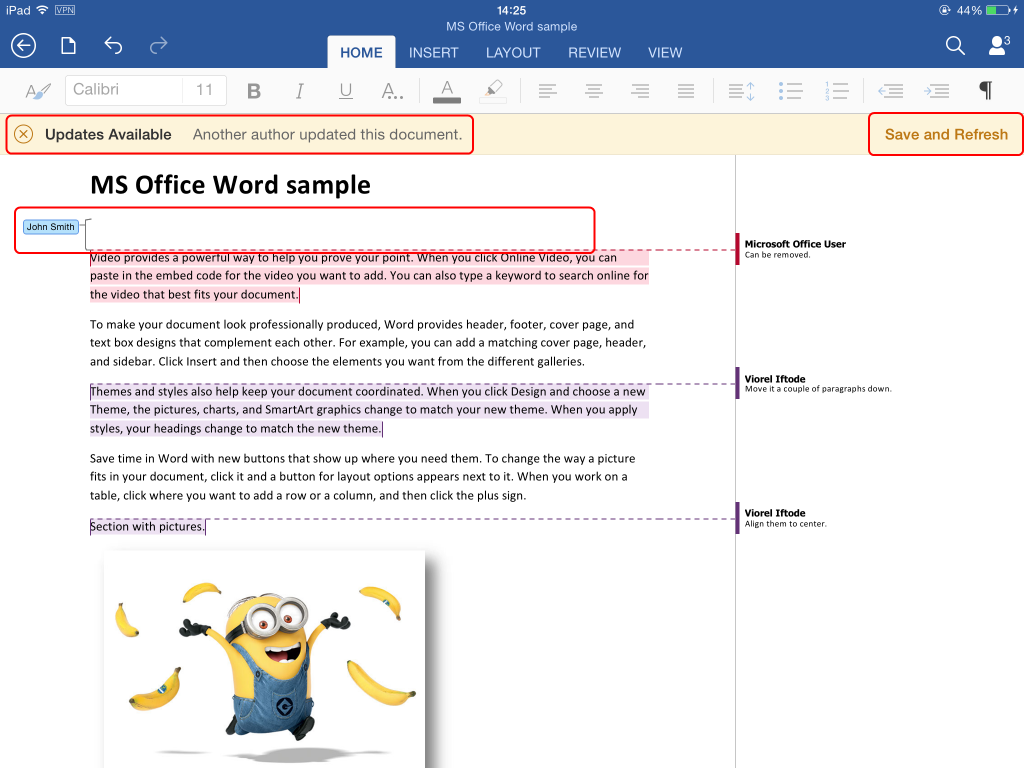Choose the font color swatch
The image size is (1024, 768).
pyautogui.click(x=446, y=91)
